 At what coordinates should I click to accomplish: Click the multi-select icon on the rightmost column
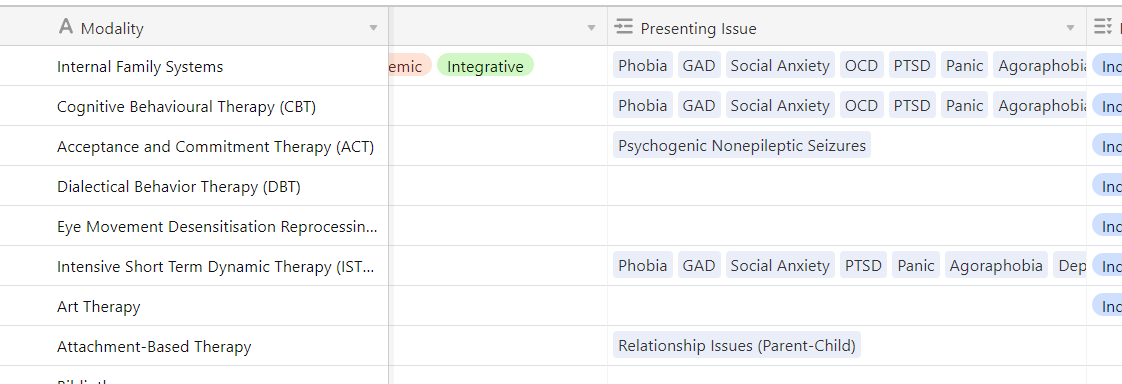[1102, 27]
